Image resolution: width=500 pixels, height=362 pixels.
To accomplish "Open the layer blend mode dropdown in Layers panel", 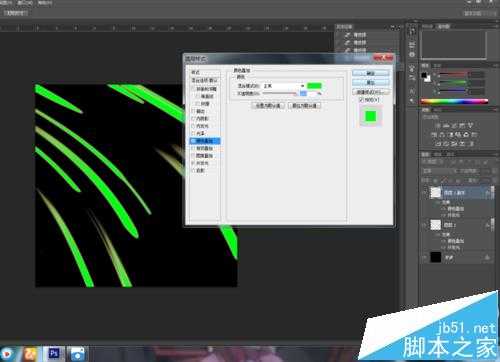I will click(436, 171).
